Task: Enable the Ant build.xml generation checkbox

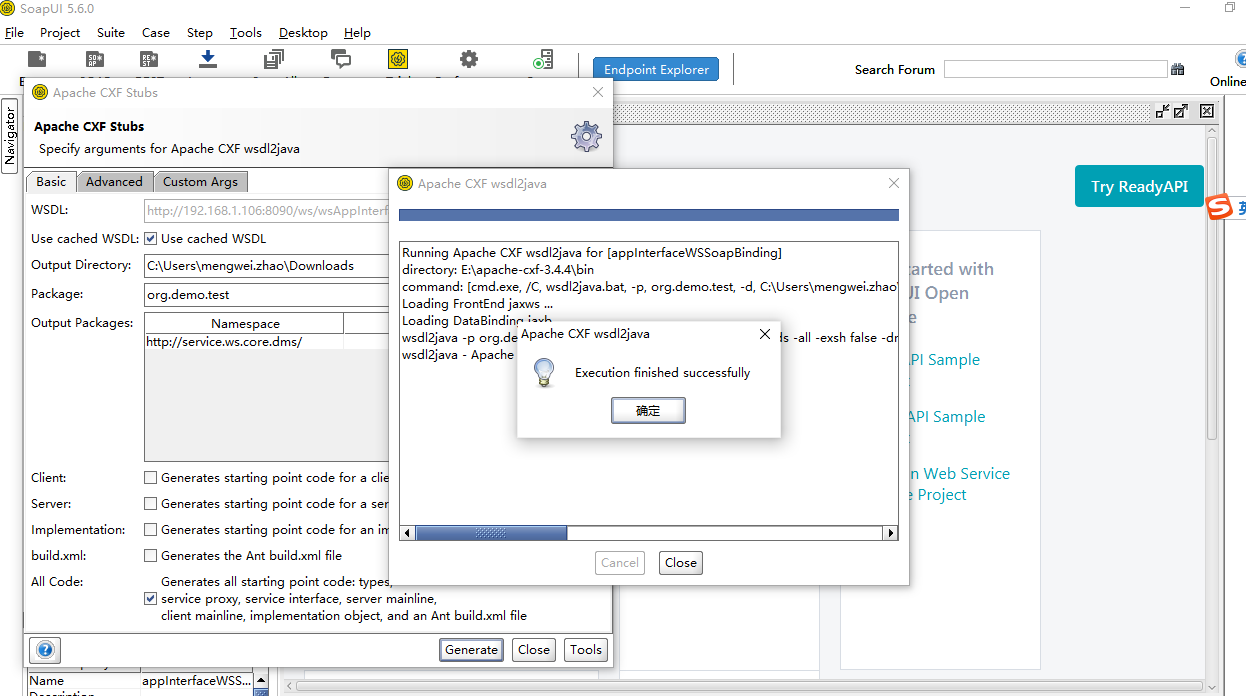Action: 150,555
